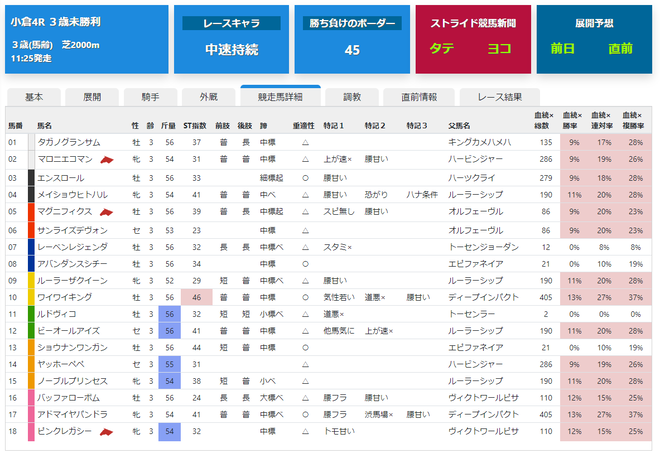
Task: Open 直前 development forecast
Action: (620, 49)
